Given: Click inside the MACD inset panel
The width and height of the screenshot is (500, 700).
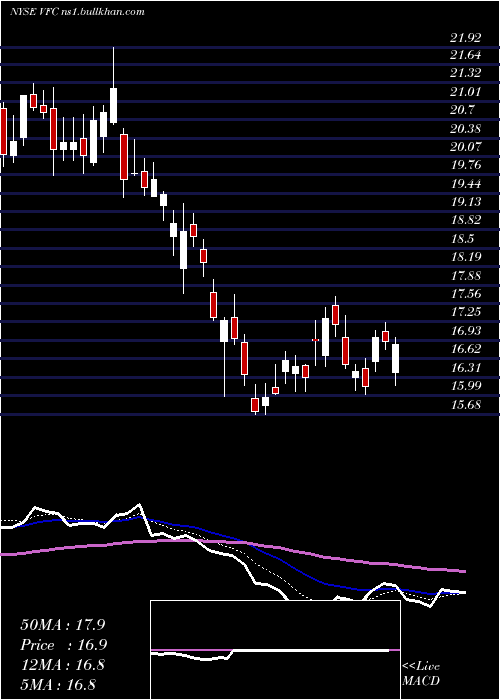Looking at the screenshot, I should click(x=275, y=650).
